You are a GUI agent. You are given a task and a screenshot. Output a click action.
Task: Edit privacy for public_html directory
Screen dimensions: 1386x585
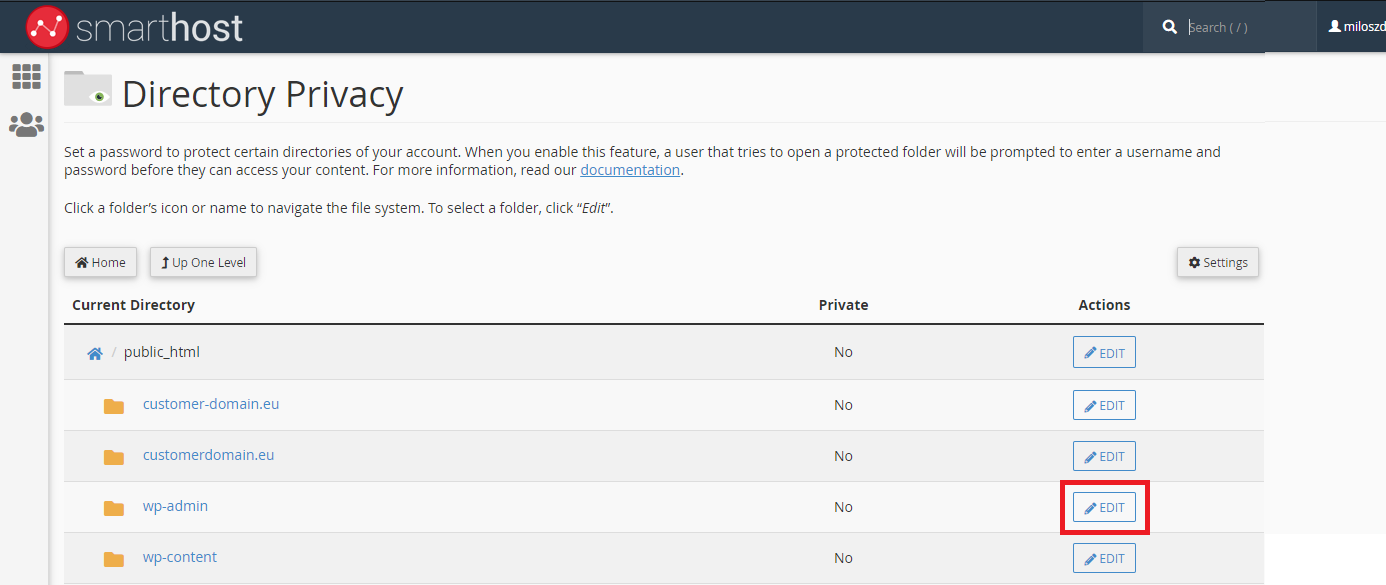tap(1104, 353)
